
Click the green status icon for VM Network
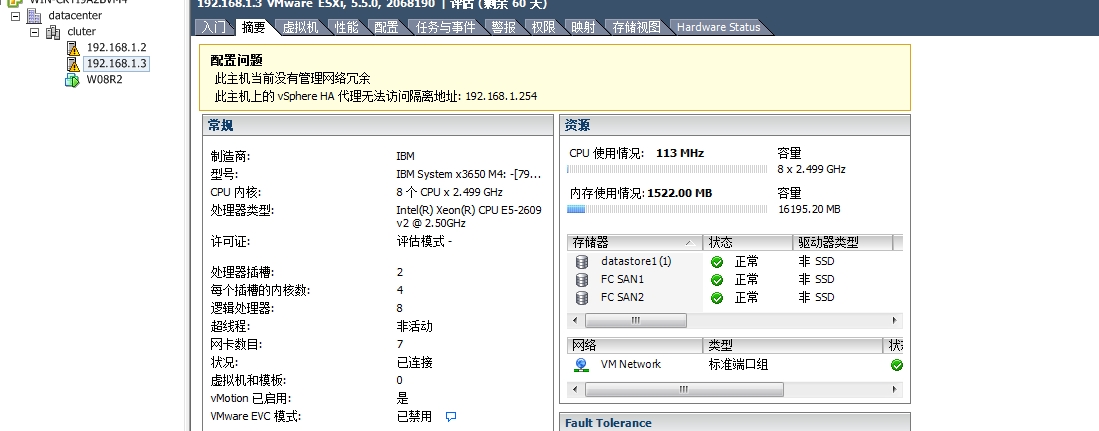click(896, 365)
